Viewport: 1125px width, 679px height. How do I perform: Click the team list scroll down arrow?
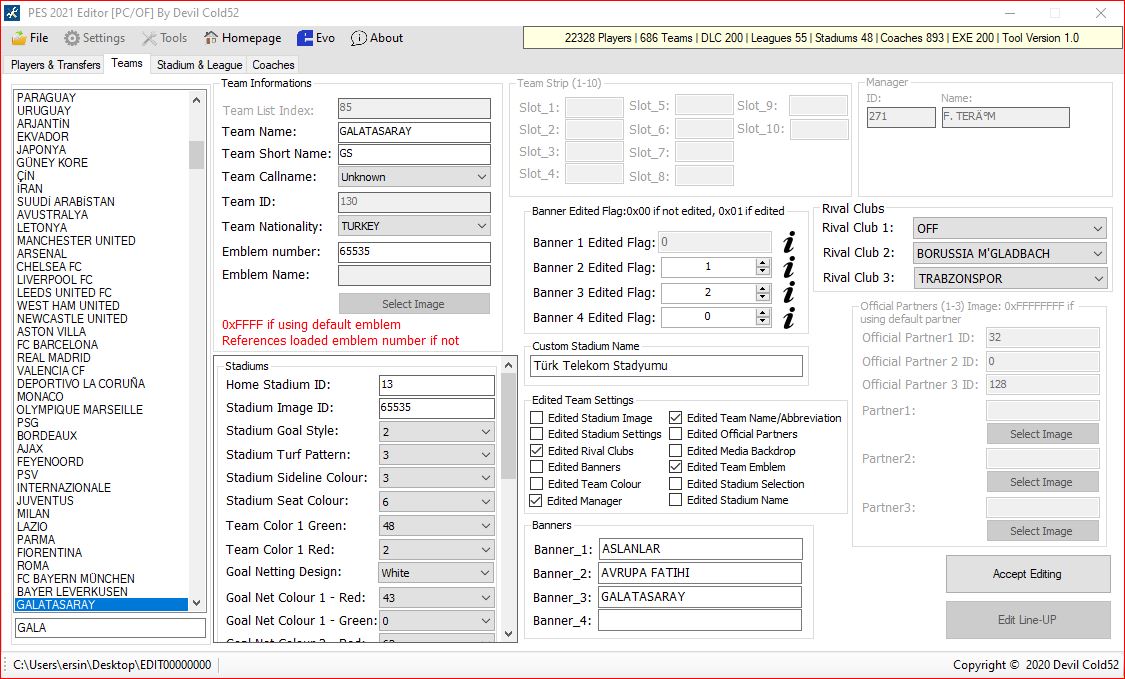[x=197, y=604]
